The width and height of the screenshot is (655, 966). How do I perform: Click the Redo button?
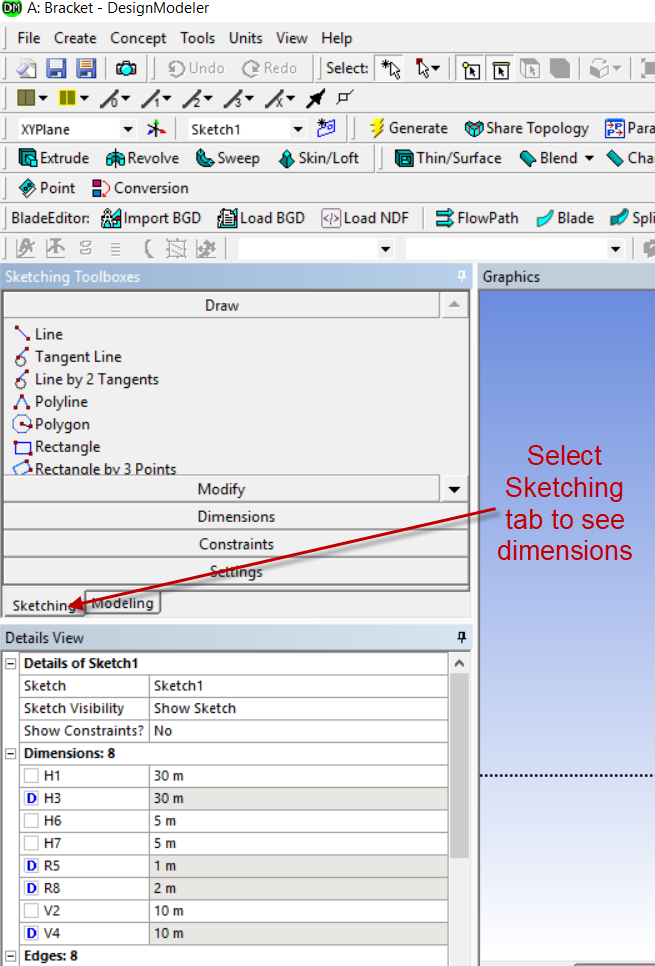click(x=269, y=68)
